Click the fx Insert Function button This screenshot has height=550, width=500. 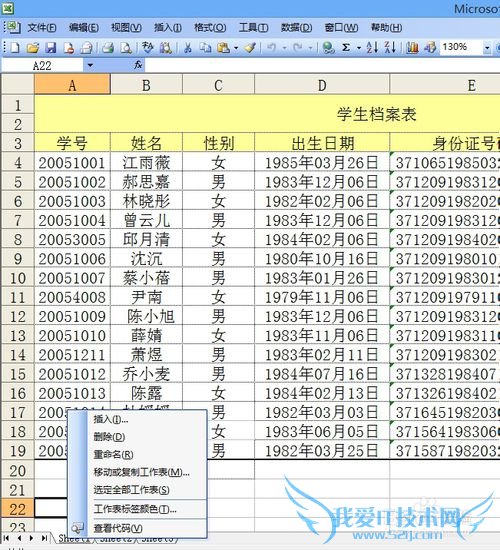pos(138,65)
